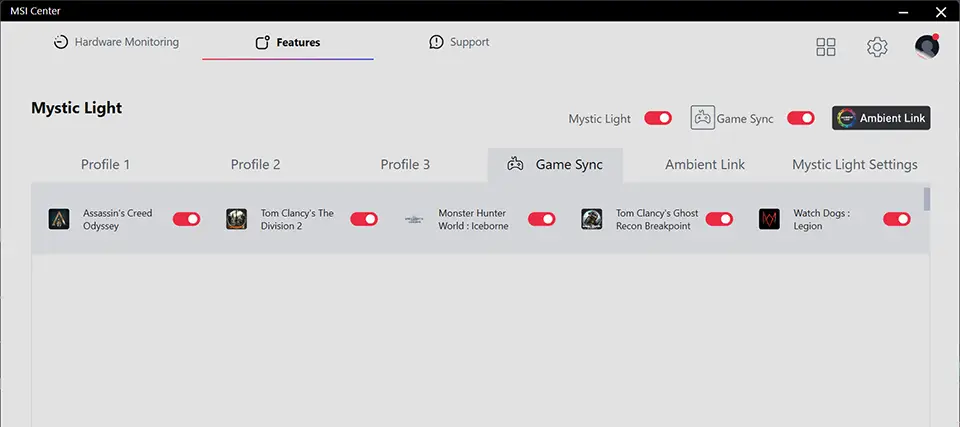This screenshot has width=960, height=427.
Task: Click the Game Sync controller icon in header
Action: click(x=703, y=118)
